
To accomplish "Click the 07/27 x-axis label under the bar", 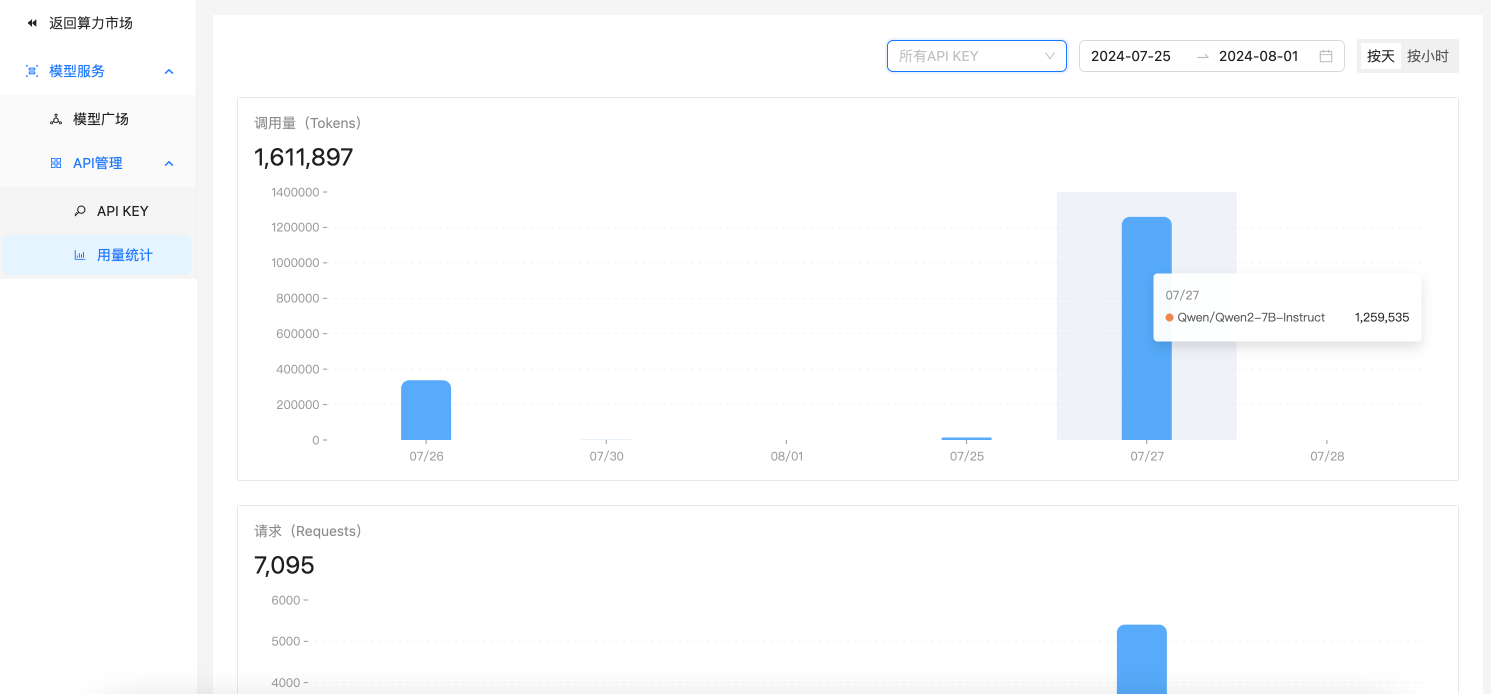I will point(1147,456).
